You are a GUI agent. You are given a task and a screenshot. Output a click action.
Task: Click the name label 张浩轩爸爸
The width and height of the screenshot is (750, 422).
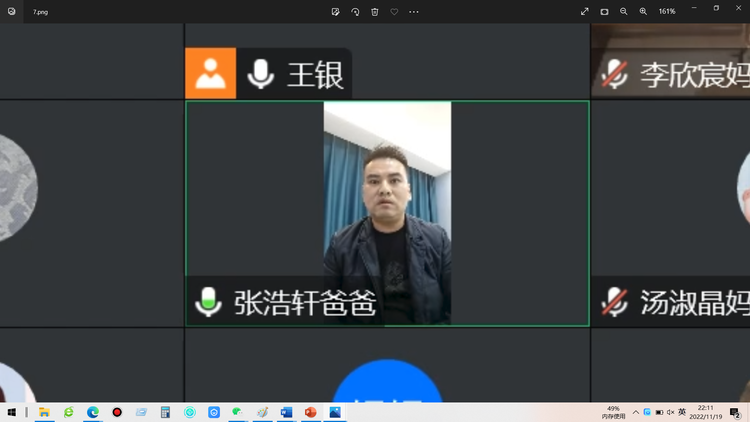pos(305,303)
